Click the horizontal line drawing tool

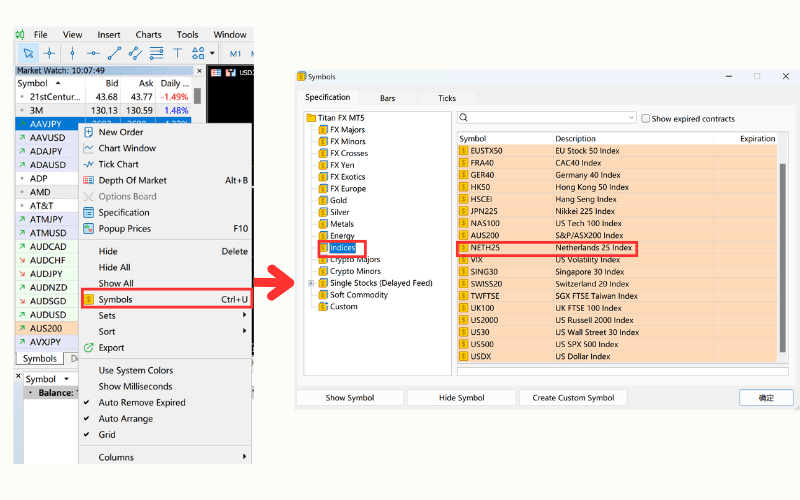pos(93,53)
